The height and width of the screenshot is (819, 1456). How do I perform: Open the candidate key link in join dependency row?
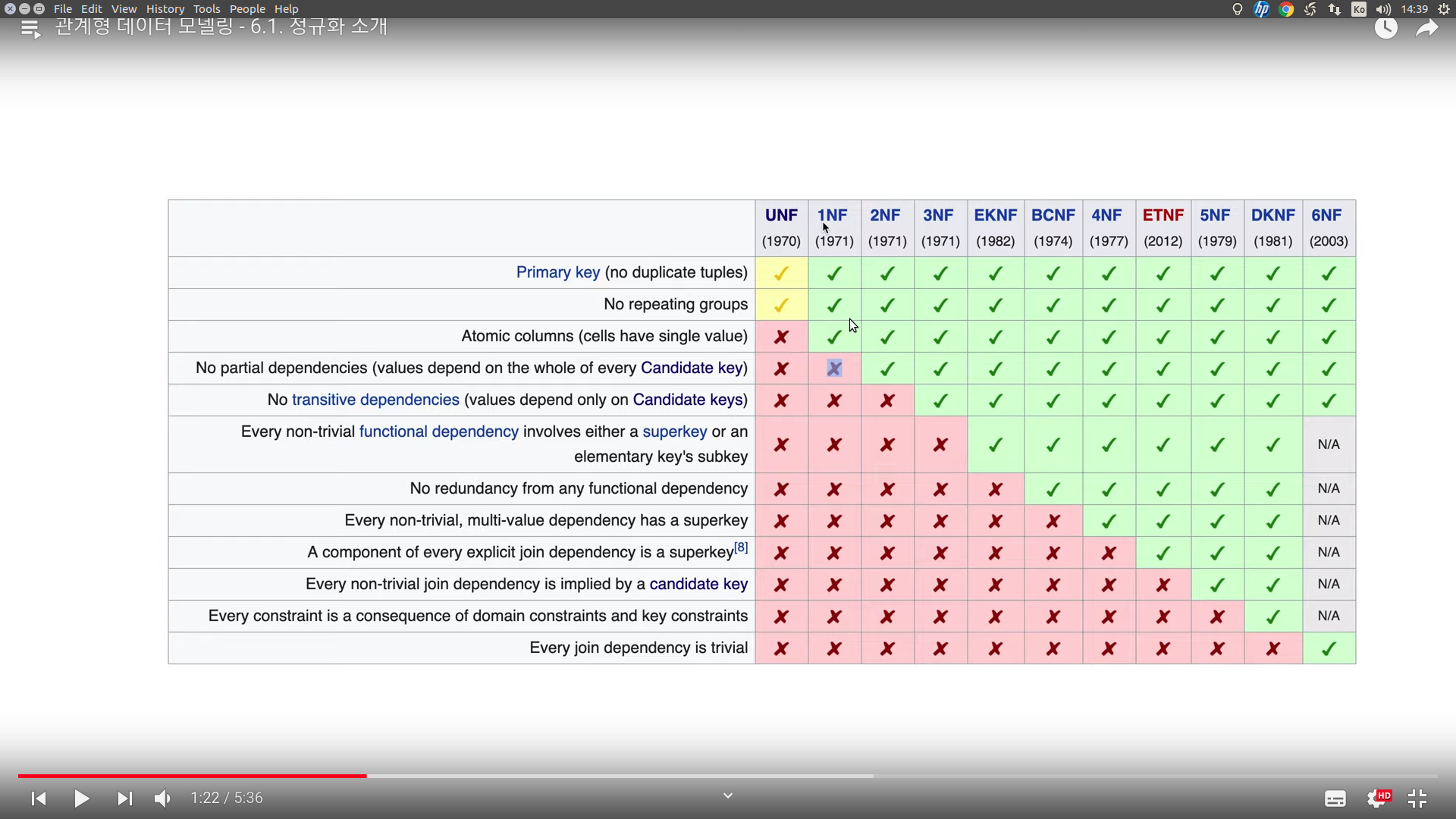coord(698,584)
